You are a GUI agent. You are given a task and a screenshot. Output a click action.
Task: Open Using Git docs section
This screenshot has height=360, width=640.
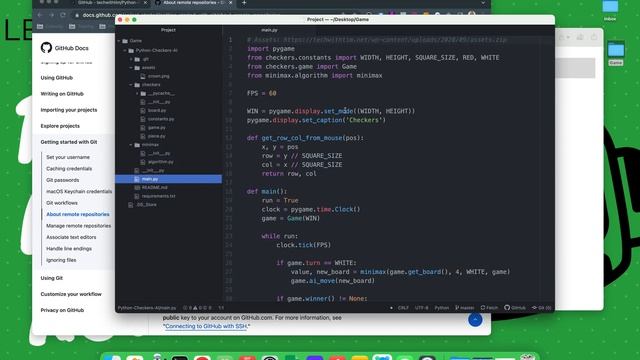coord(51,278)
